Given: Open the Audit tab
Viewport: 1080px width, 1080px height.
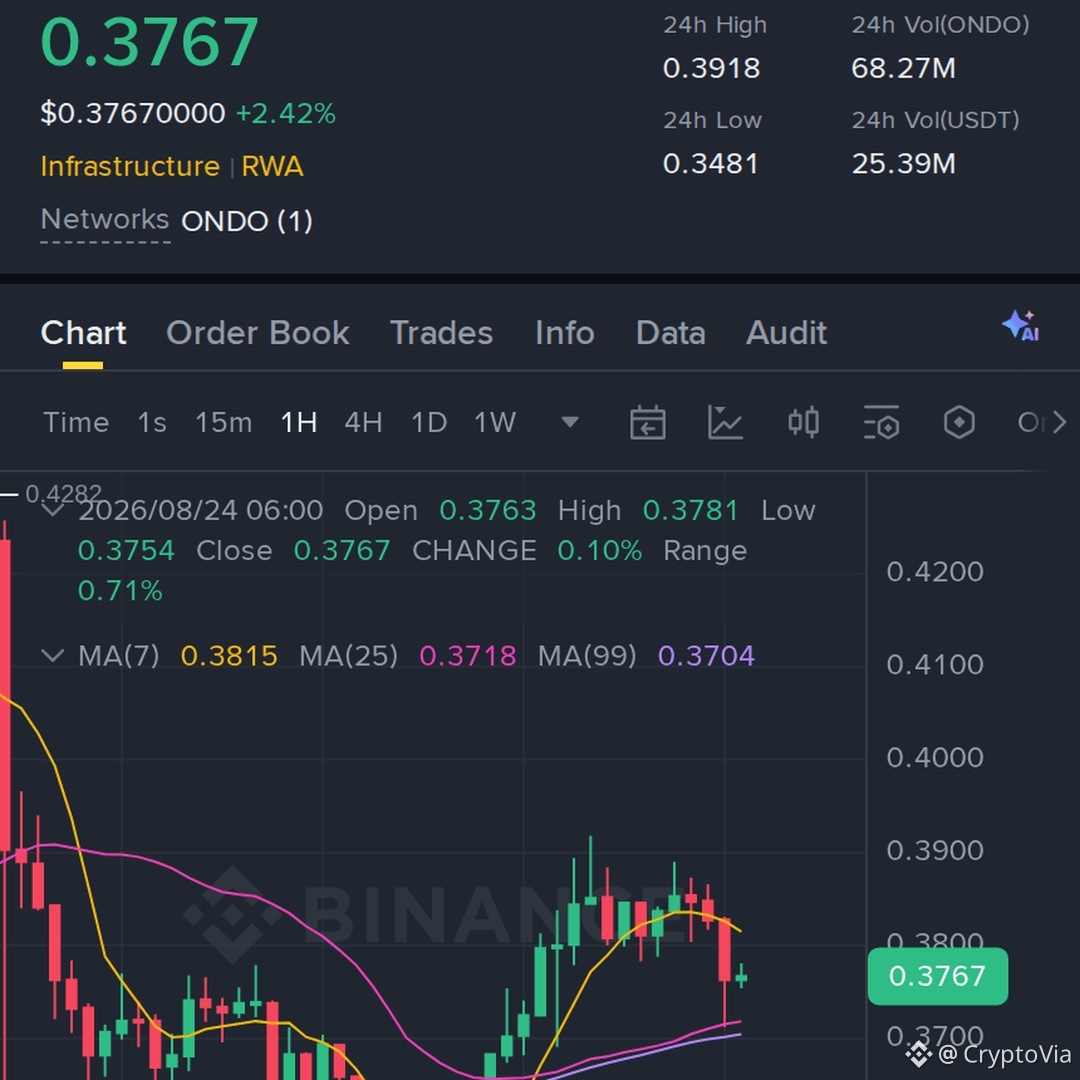Looking at the screenshot, I should click(x=787, y=333).
